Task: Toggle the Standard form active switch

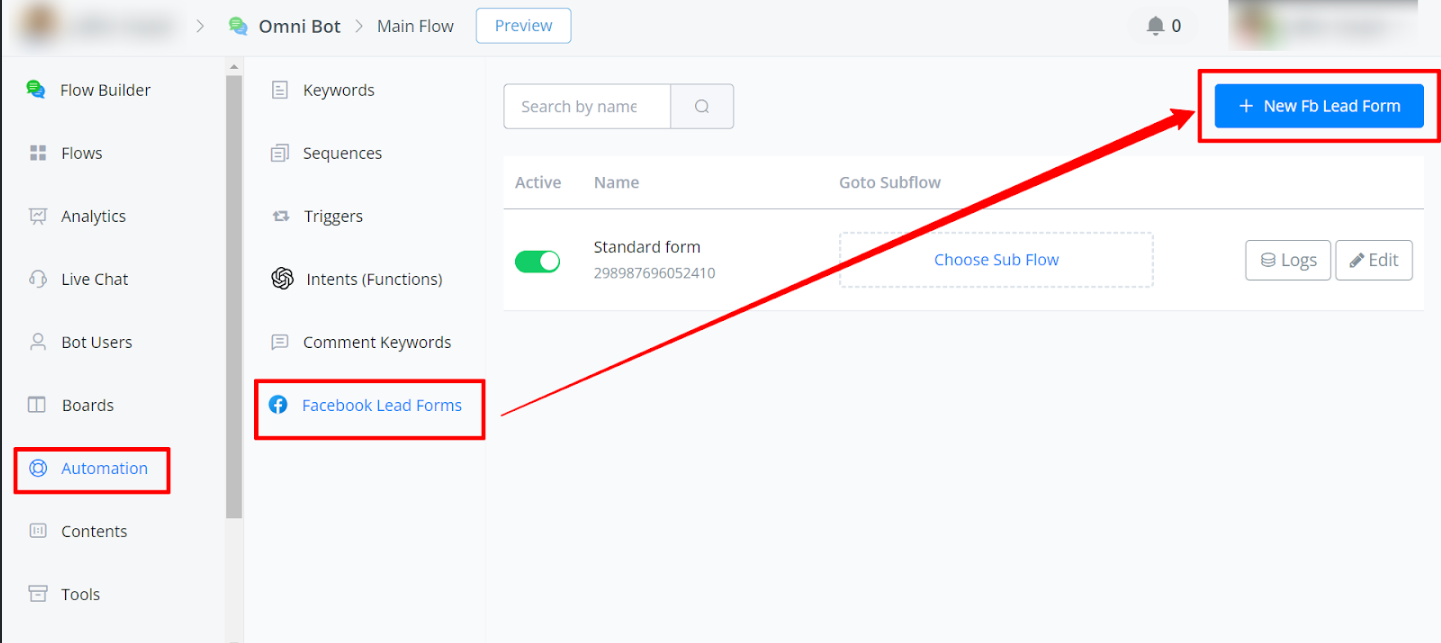Action: pyautogui.click(x=537, y=261)
